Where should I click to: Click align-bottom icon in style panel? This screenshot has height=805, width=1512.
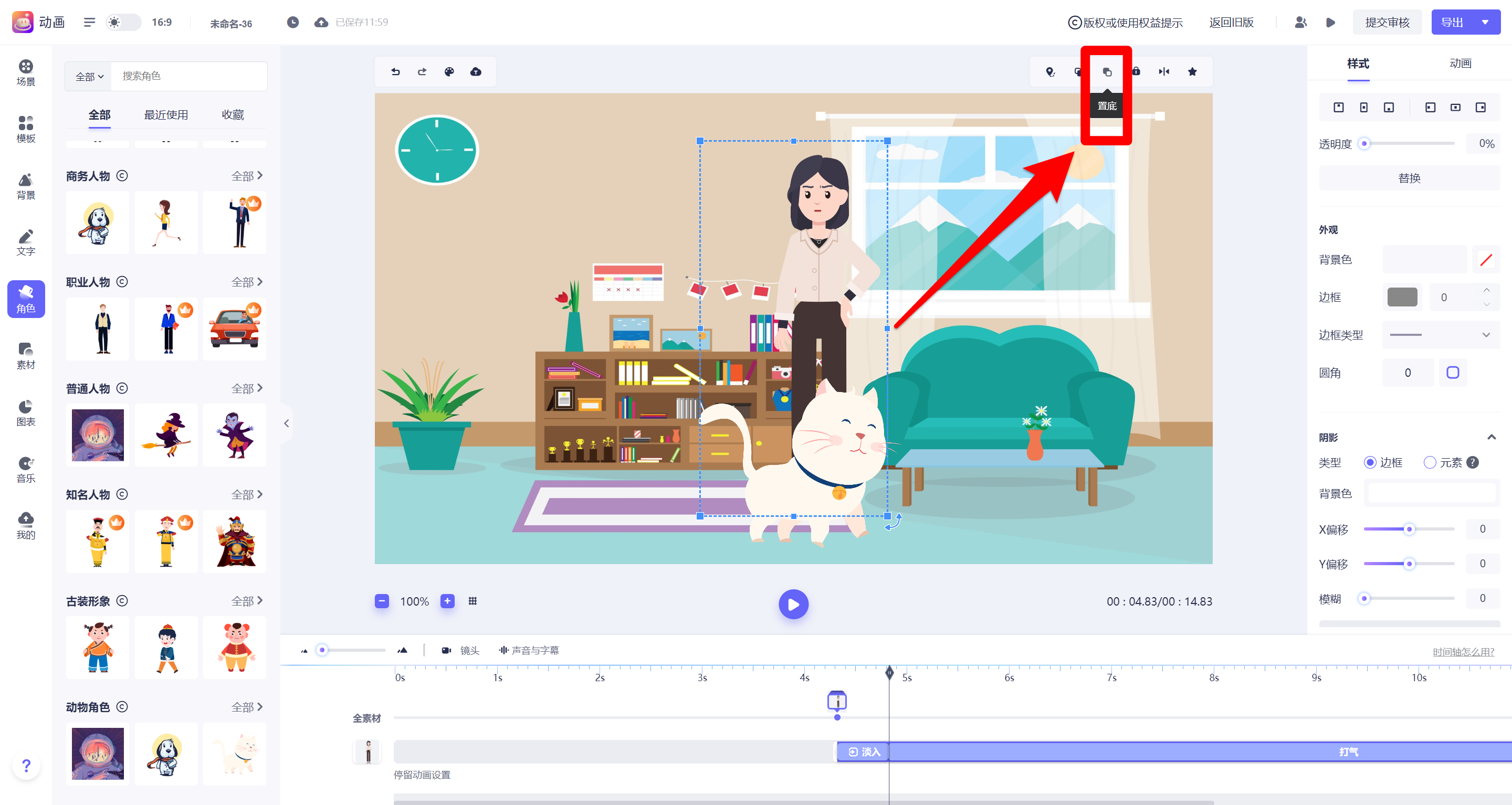(1389, 108)
